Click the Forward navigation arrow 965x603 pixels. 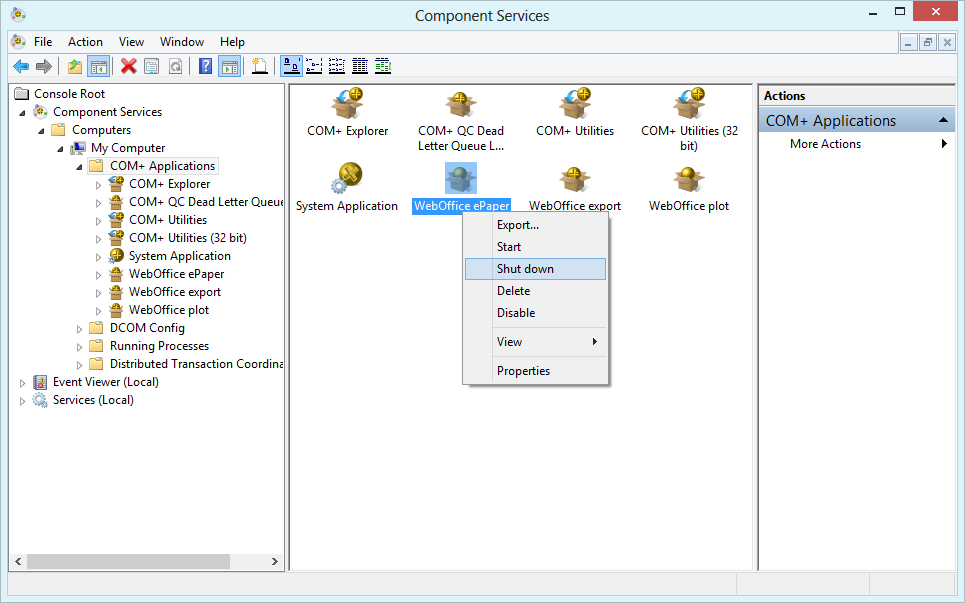(x=45, y=66)
